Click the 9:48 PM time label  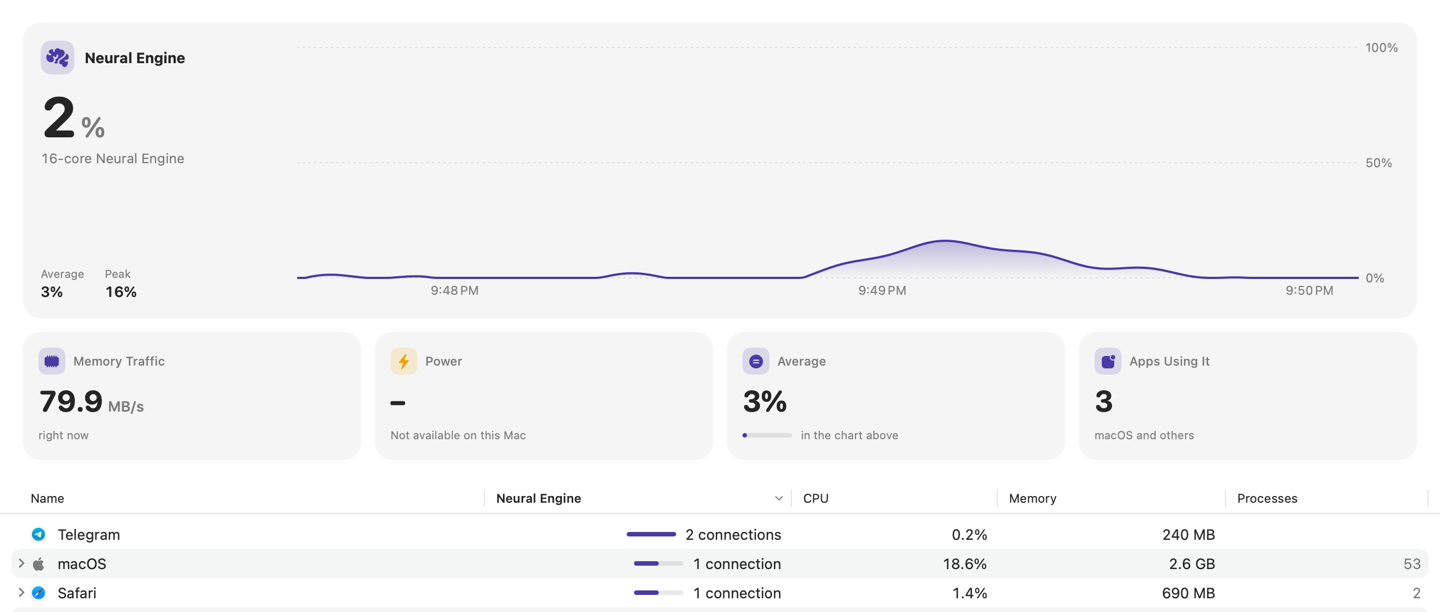pos(455,291)
